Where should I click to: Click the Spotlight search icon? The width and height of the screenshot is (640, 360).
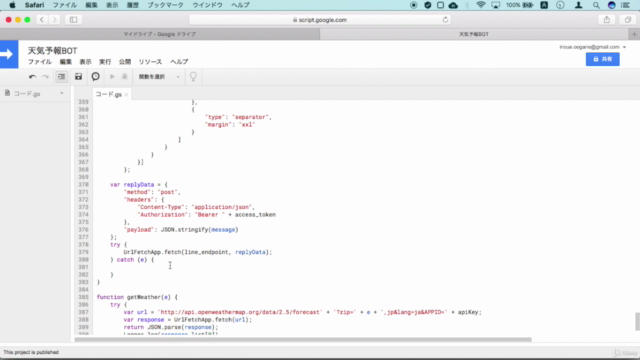tap(596, 5)
